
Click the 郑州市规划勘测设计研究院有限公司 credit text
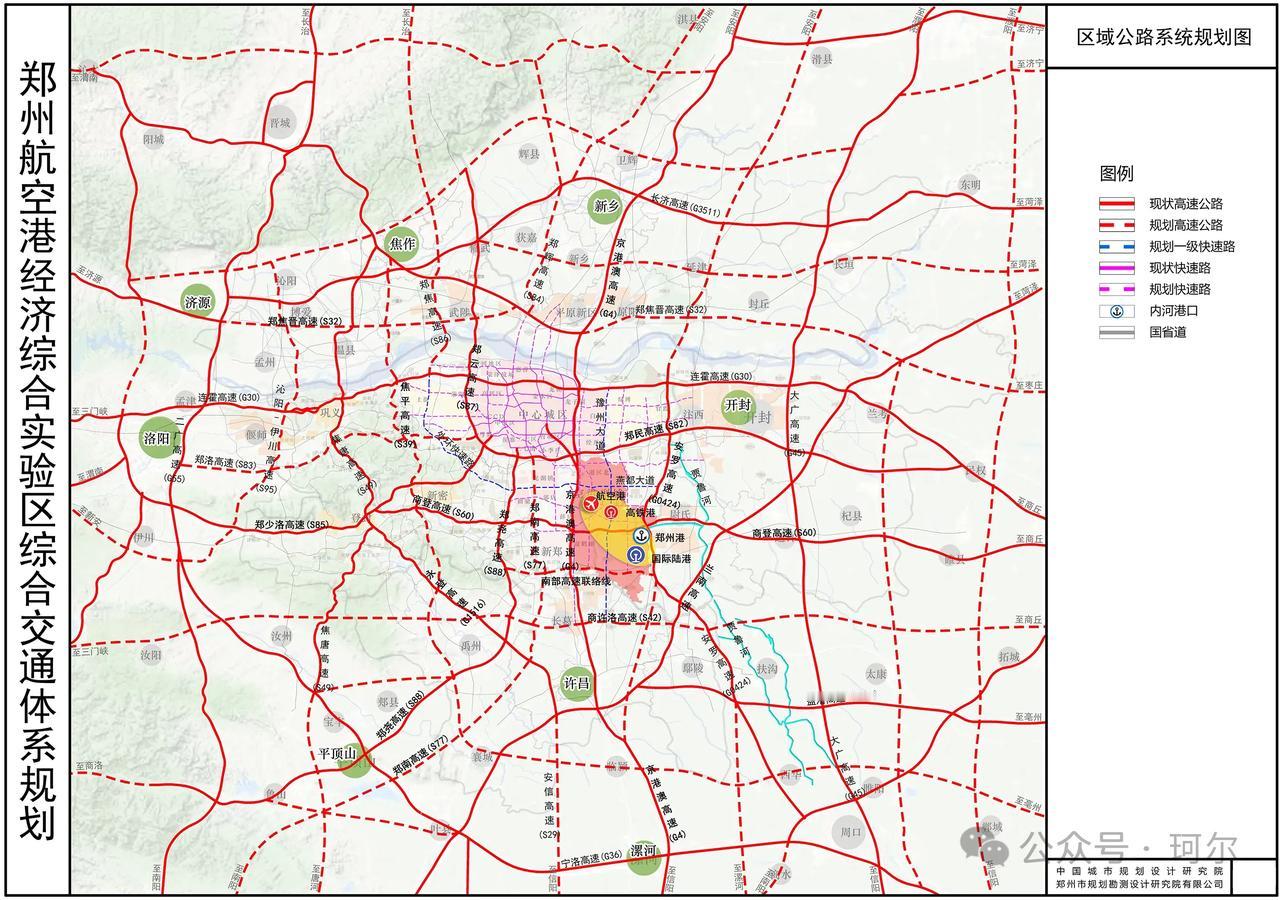click(x=1138, y=884)
